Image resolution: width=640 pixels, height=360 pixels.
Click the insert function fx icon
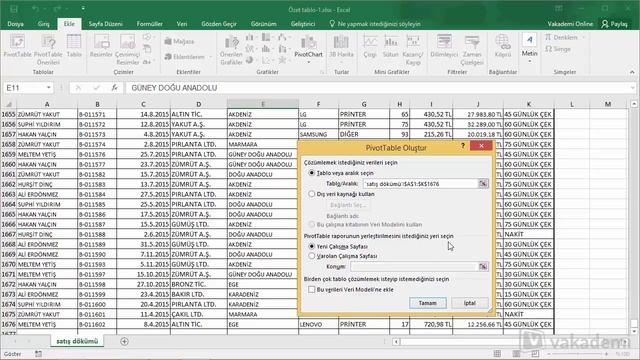pos(115,88)
